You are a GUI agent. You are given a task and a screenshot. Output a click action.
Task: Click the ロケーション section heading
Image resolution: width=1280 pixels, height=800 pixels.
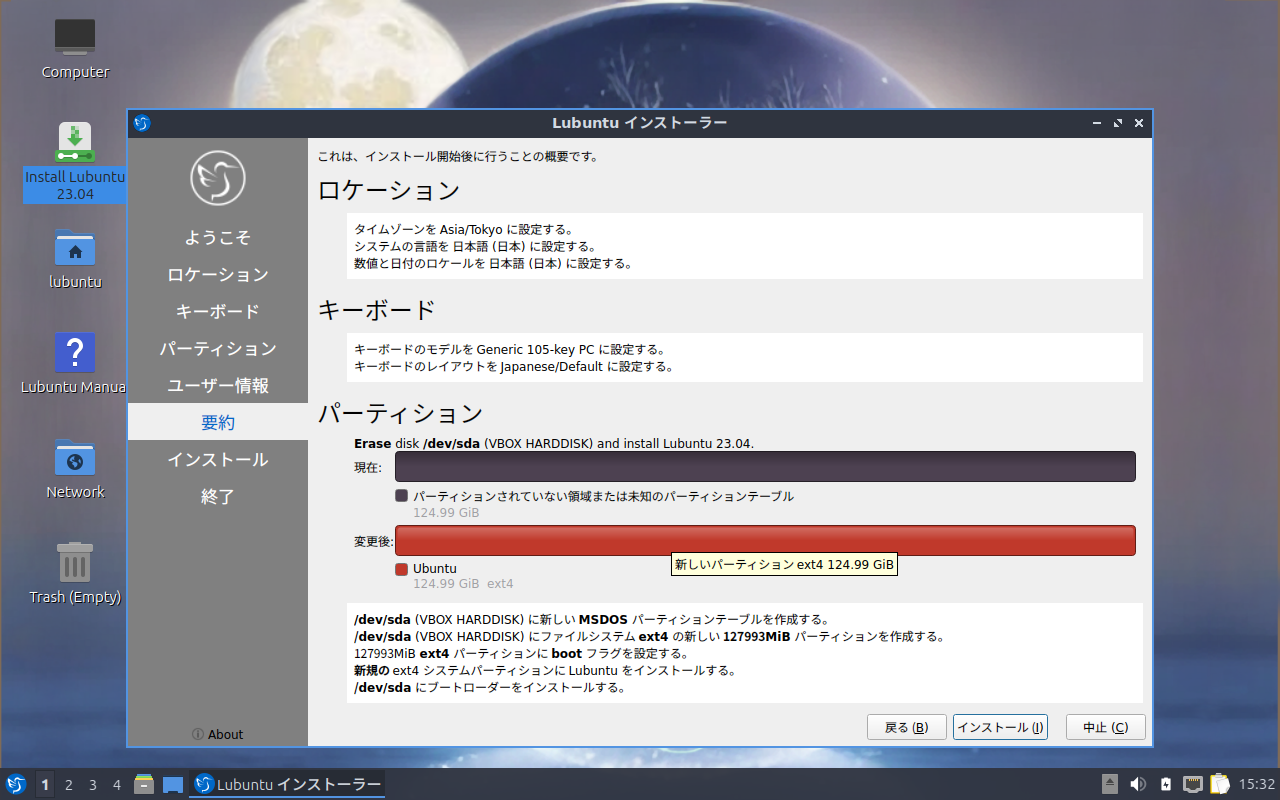[389, 190]
